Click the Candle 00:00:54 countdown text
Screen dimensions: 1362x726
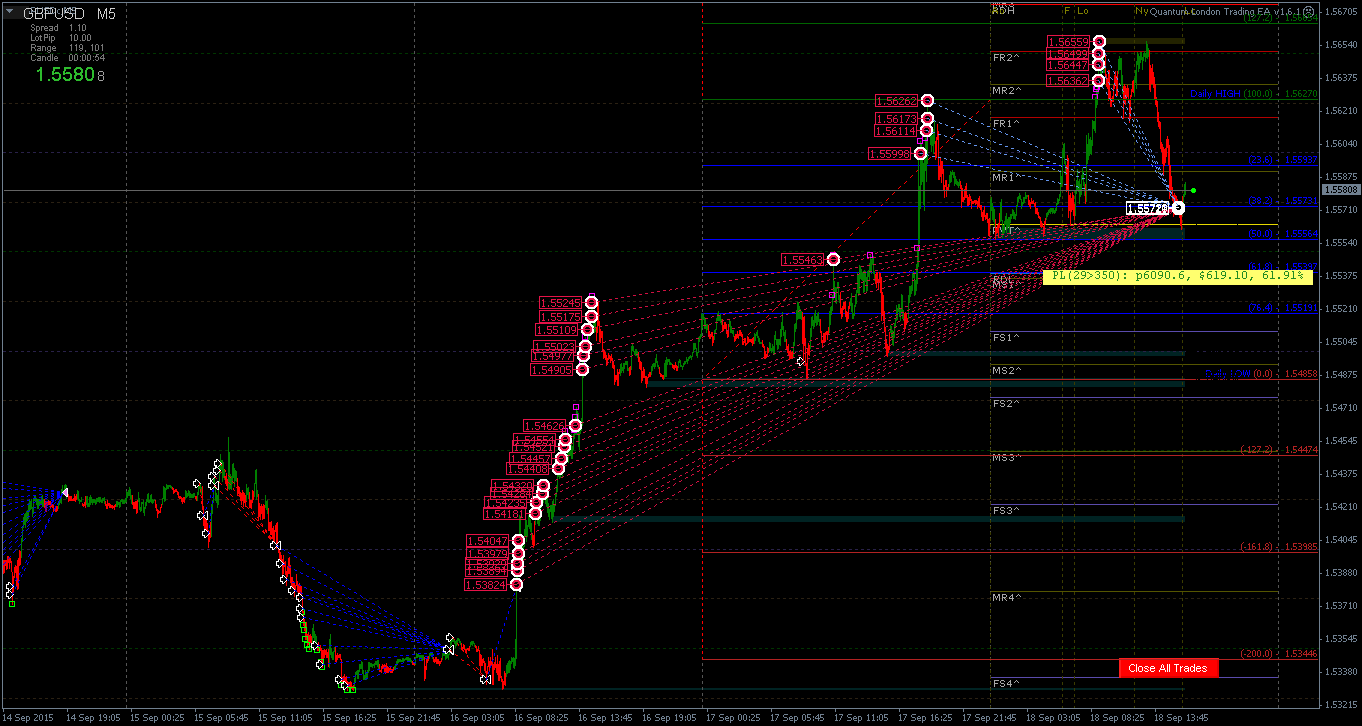[x=67, y=57]
